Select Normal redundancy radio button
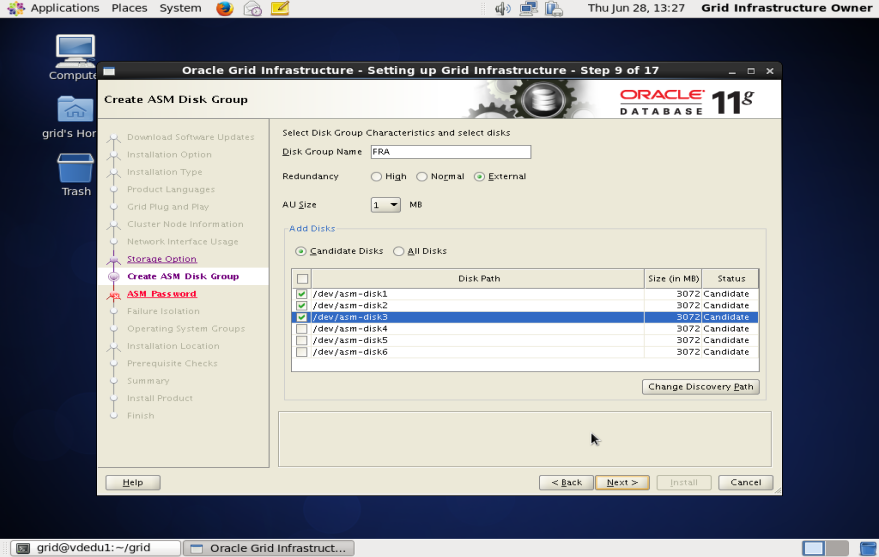The image size is (879, 557). pos(422,177)
